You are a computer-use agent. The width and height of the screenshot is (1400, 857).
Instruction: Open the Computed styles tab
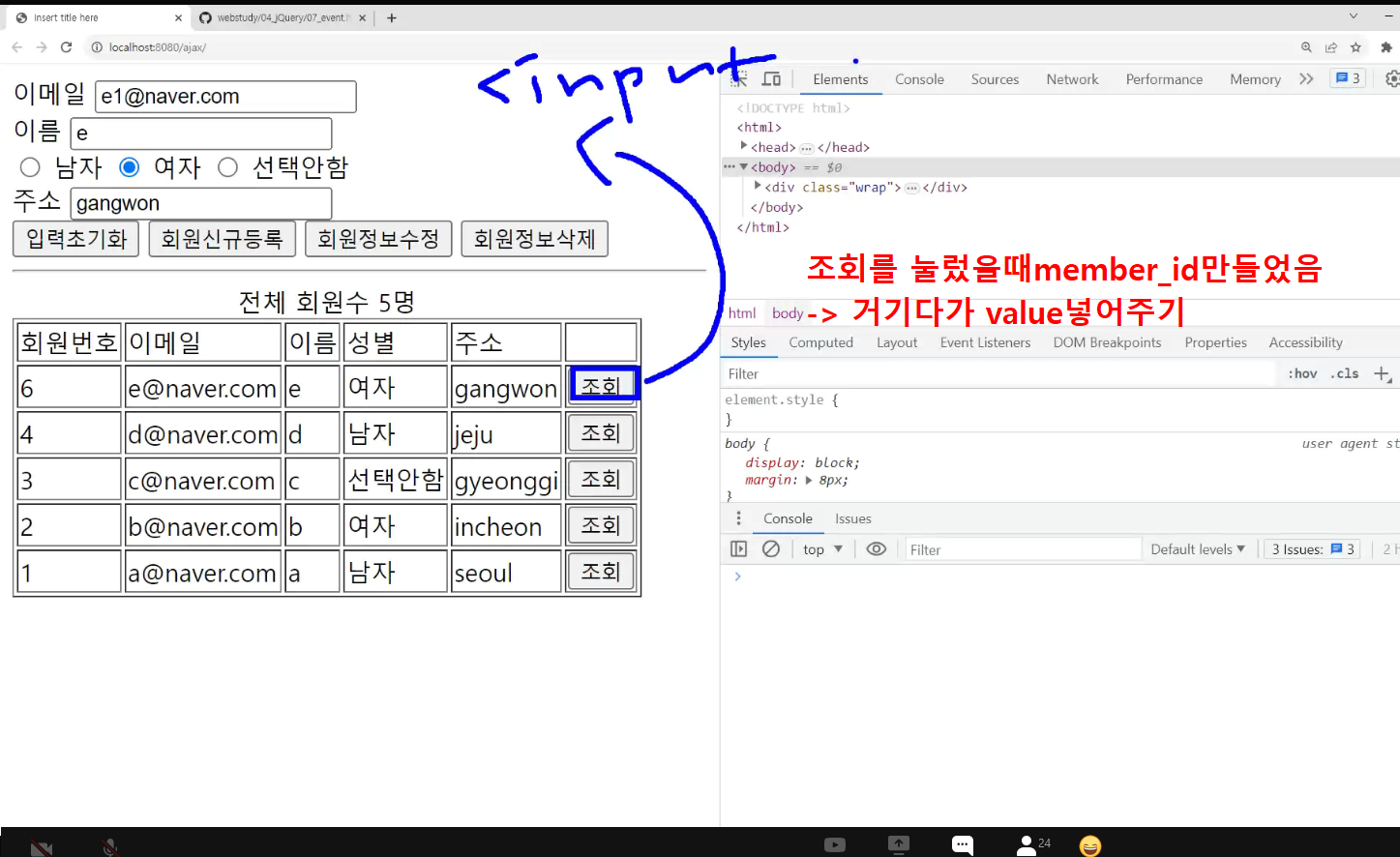[x=820, y=342]
